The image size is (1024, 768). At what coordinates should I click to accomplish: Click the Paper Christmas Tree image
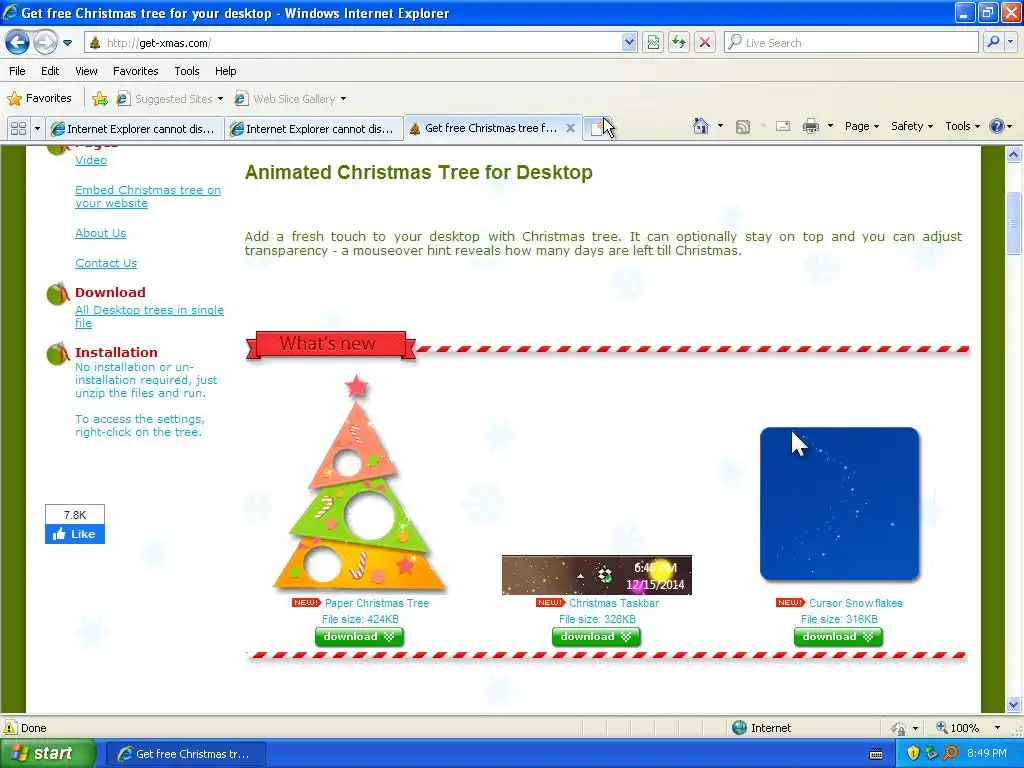coord(358,483)
